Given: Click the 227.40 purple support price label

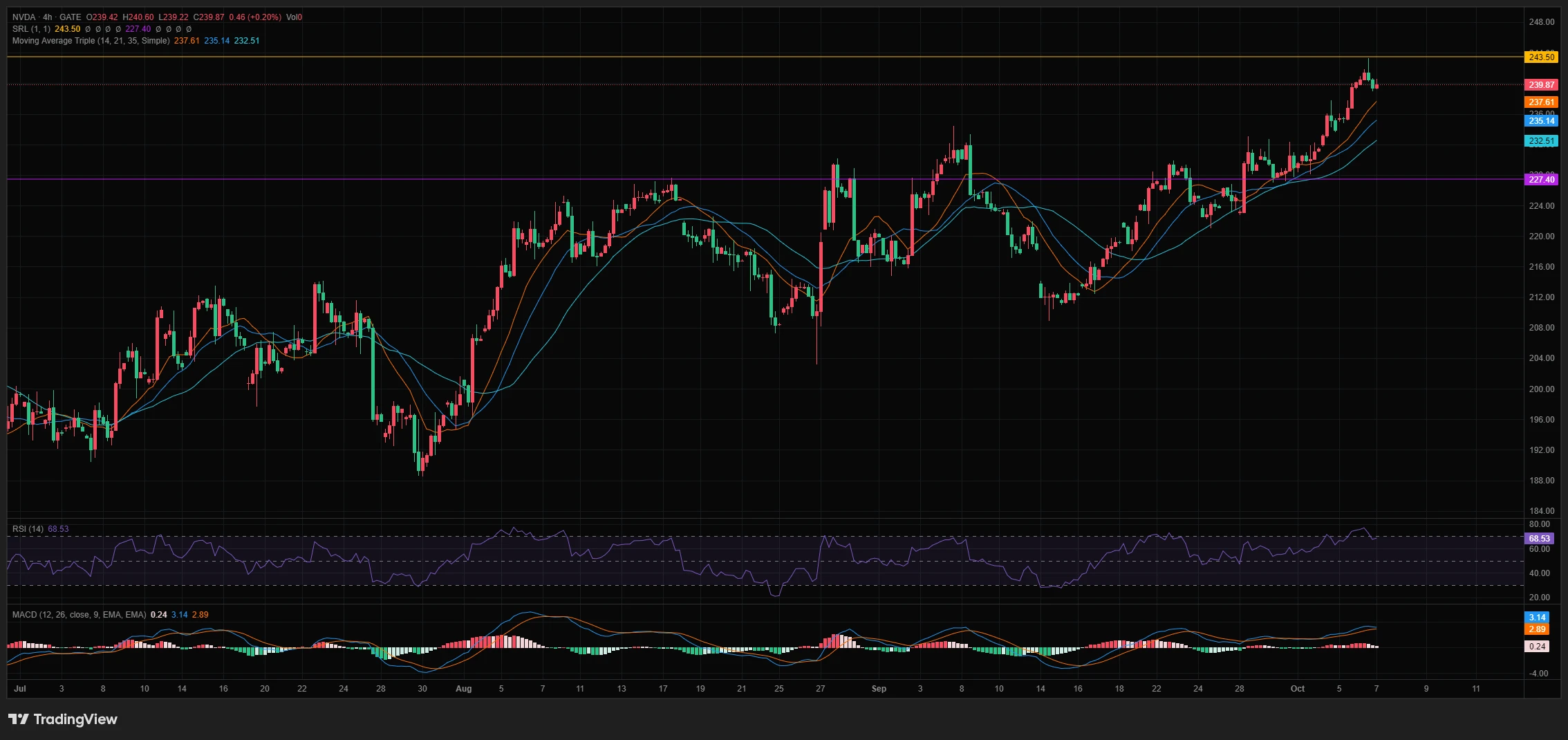Looking at the screenshot, I should coord(1541,180).
